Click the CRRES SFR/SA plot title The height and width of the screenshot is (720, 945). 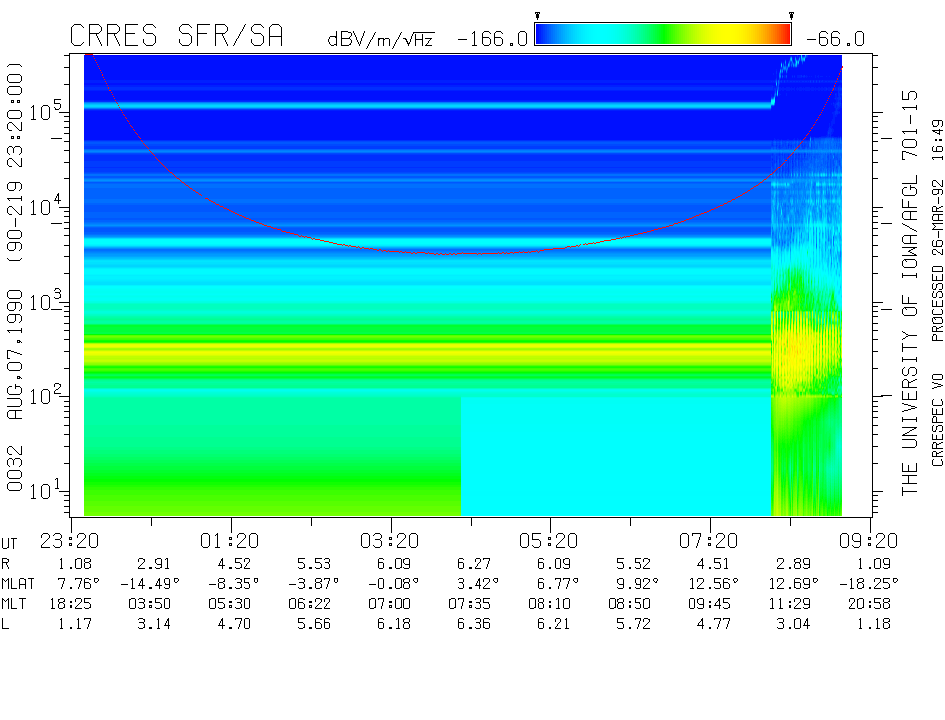click(176, 37)
